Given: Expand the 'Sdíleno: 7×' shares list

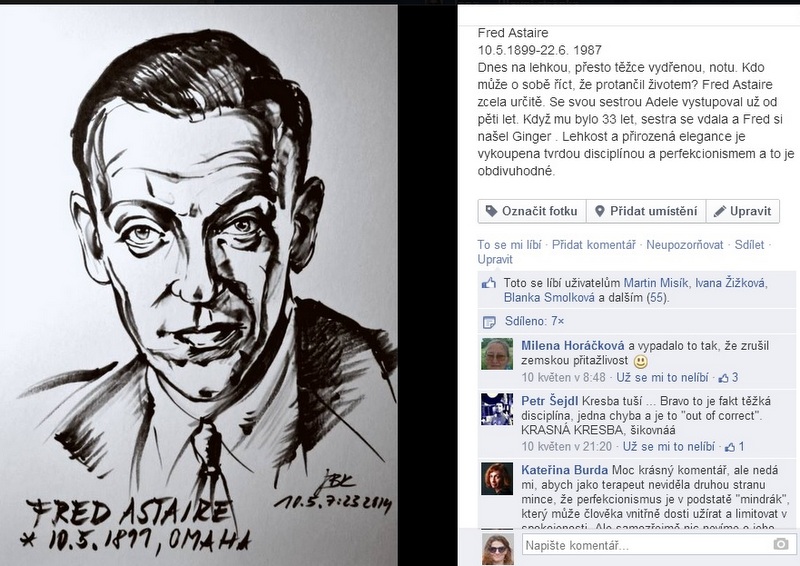Looking at the screenshot, I should tap(535, 321).
